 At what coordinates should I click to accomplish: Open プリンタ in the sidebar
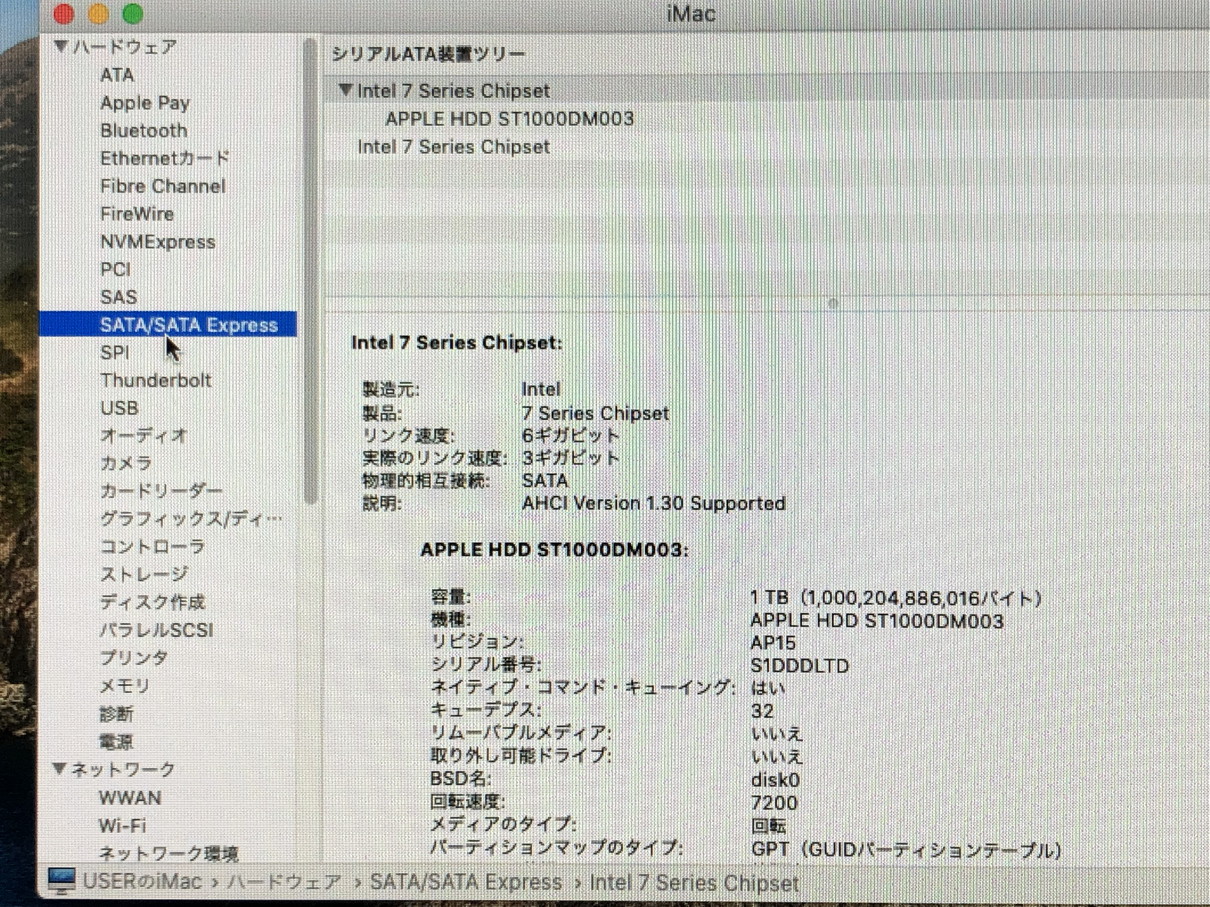(134, 658)
